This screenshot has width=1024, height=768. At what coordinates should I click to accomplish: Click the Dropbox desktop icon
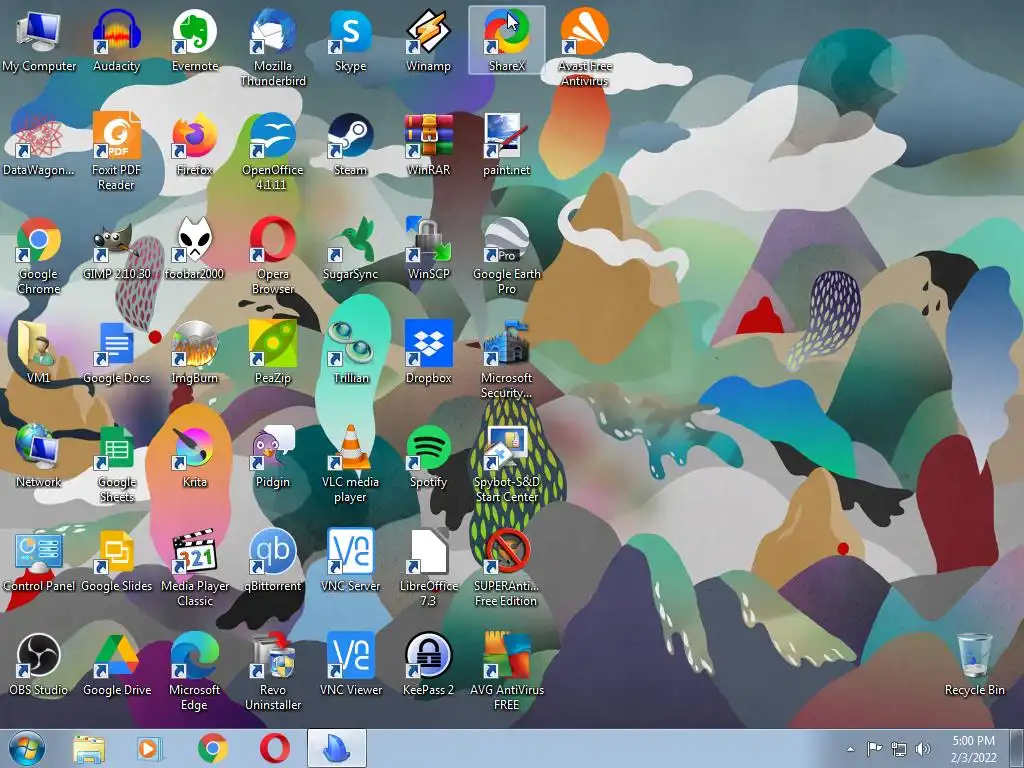tap(428, 353)
